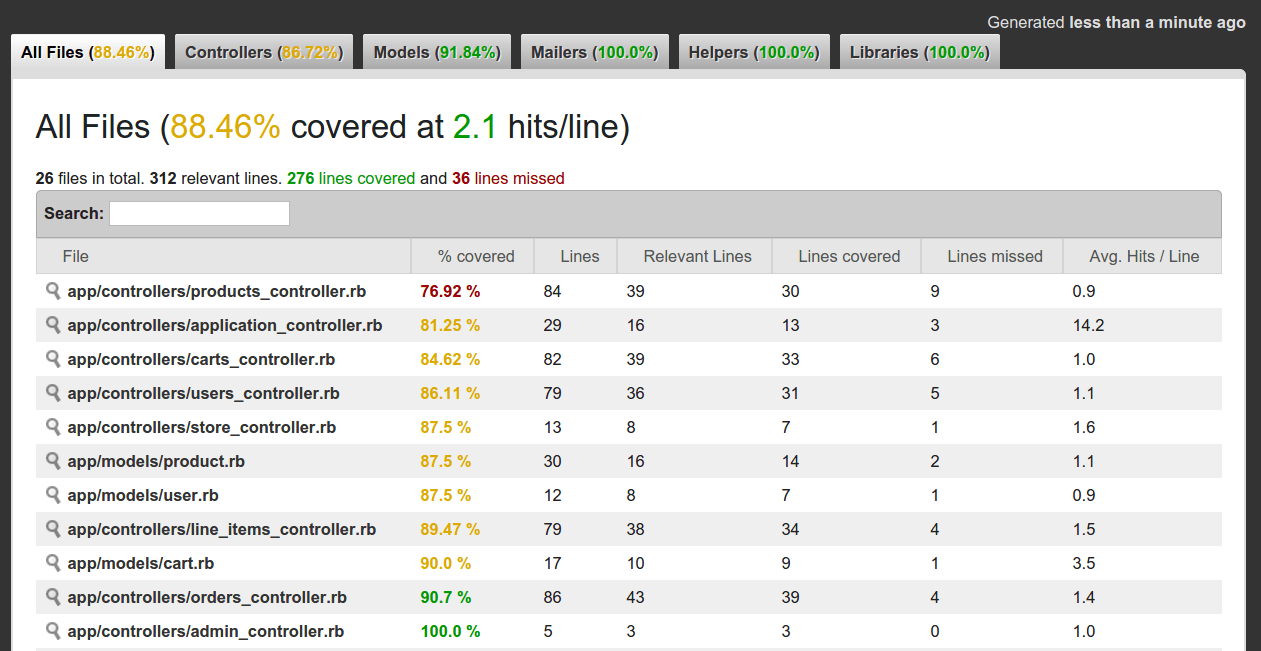1261x651 pixels.
Task: Focus the Search input field
Action: coord(199,213)
